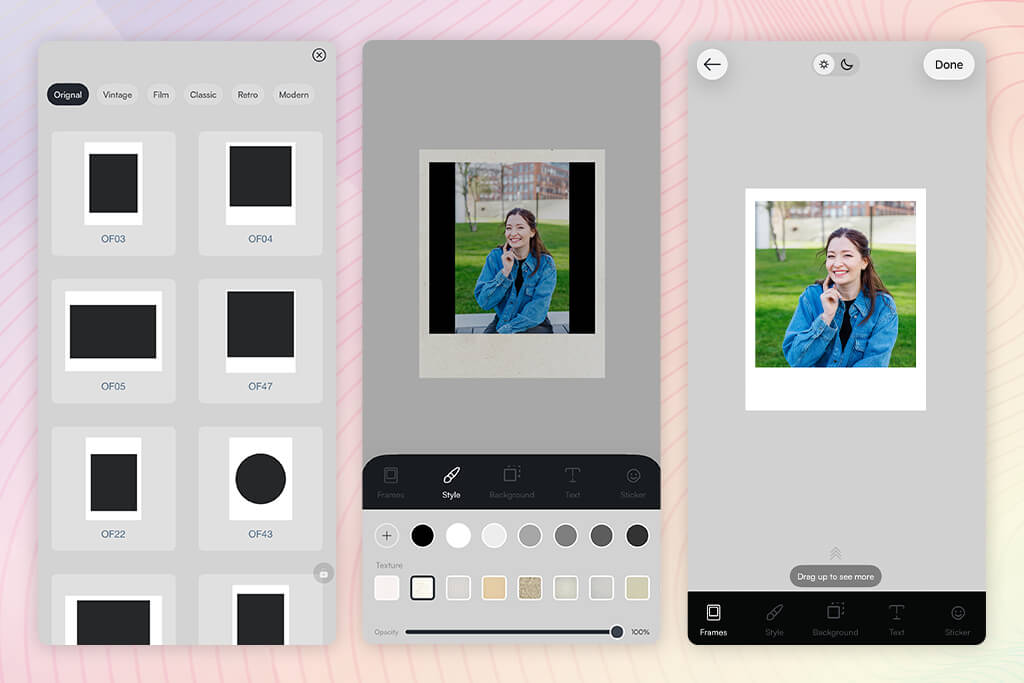Select the OF22 frame thumbnail
This screenshot has height=683, width=1024.
pyautogui.click(x=113, y=488)
